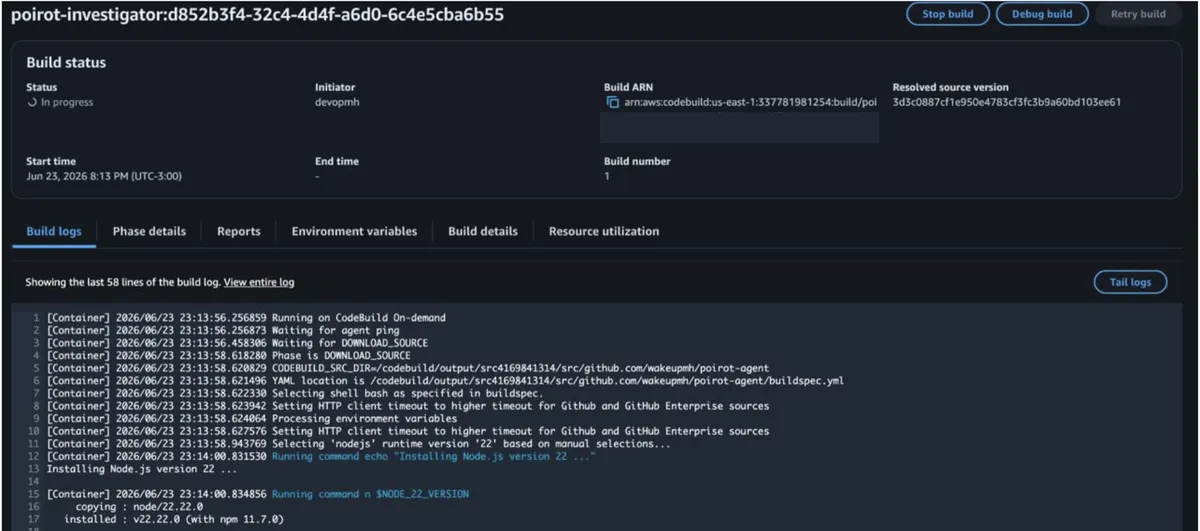Screen dimensions: 1200x531
Task: Click Running command n $NODE_22_VERSION
Action: click(370, 494)
